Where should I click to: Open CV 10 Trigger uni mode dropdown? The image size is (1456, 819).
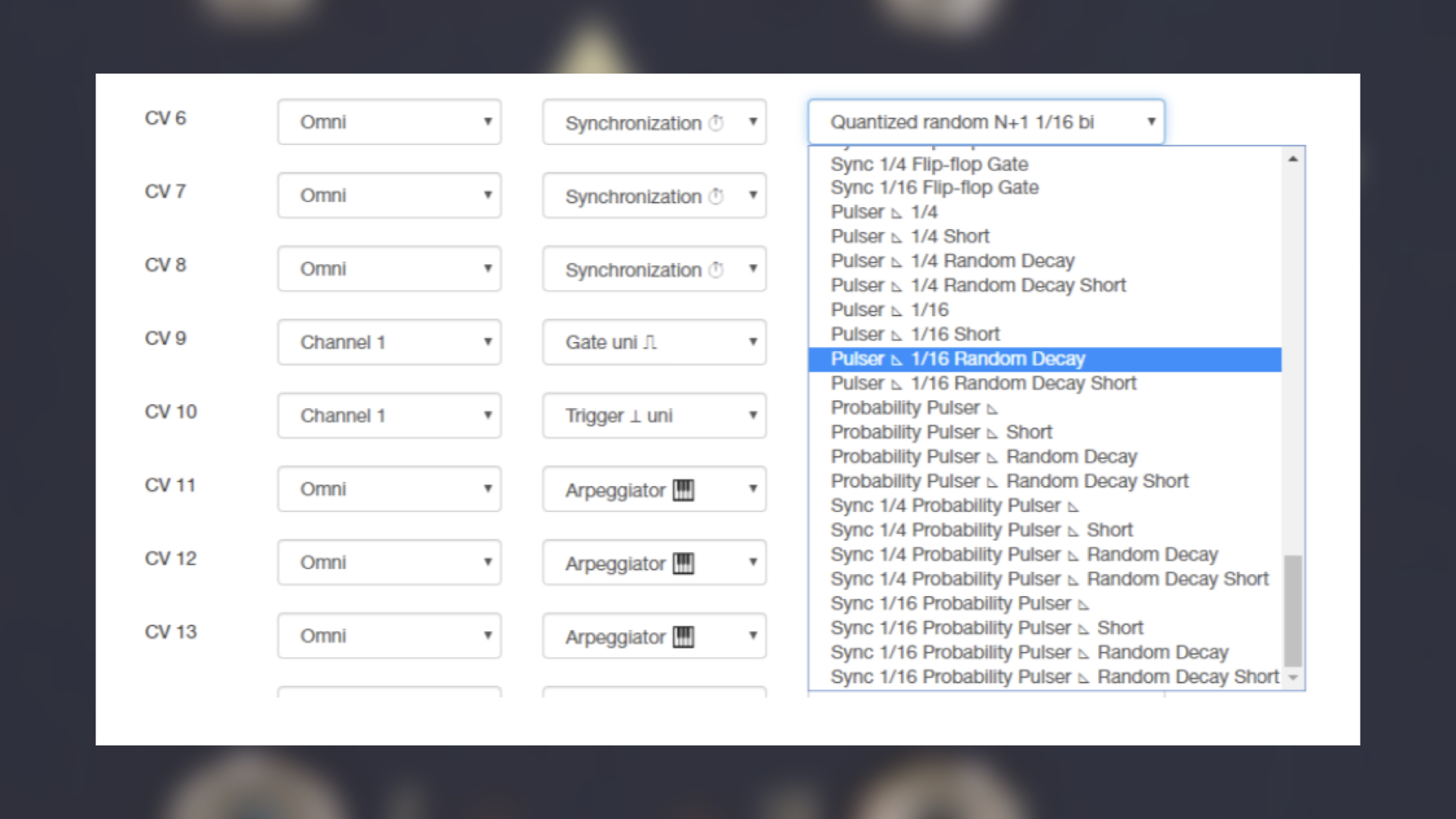click(654, 416)
